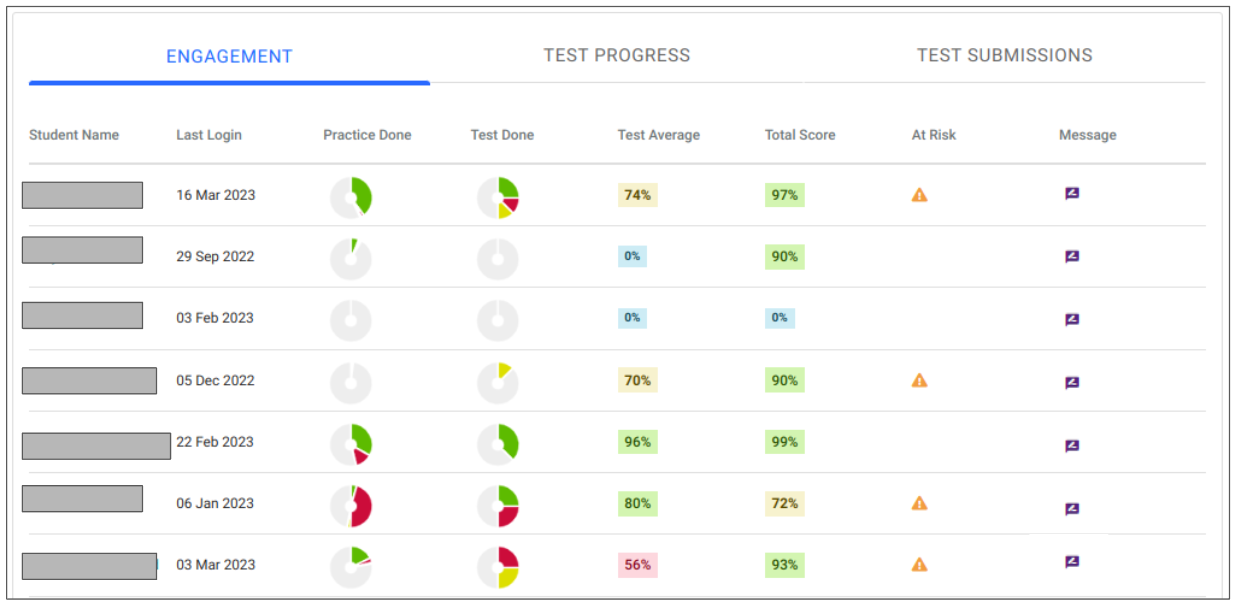
Task: Click the 72% total score badge
Action: coord(784,503)
